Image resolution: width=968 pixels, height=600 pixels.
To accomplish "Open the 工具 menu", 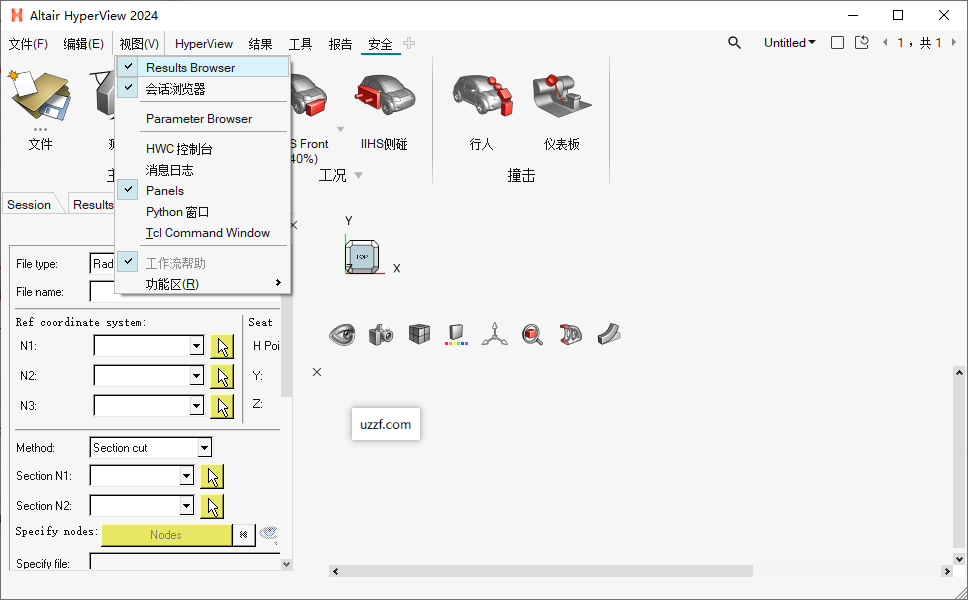I will (x=299, y=43).
